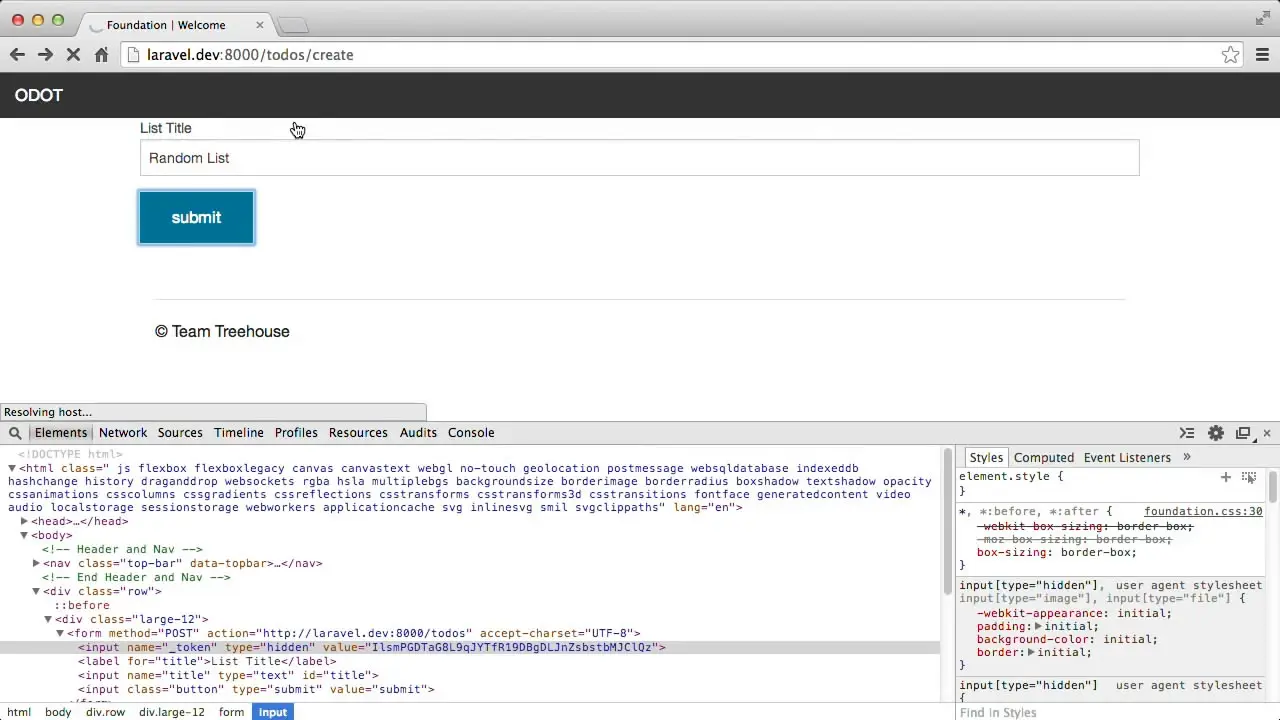Collapse the div class row node
1280x720 pixels.
[36, 591]
